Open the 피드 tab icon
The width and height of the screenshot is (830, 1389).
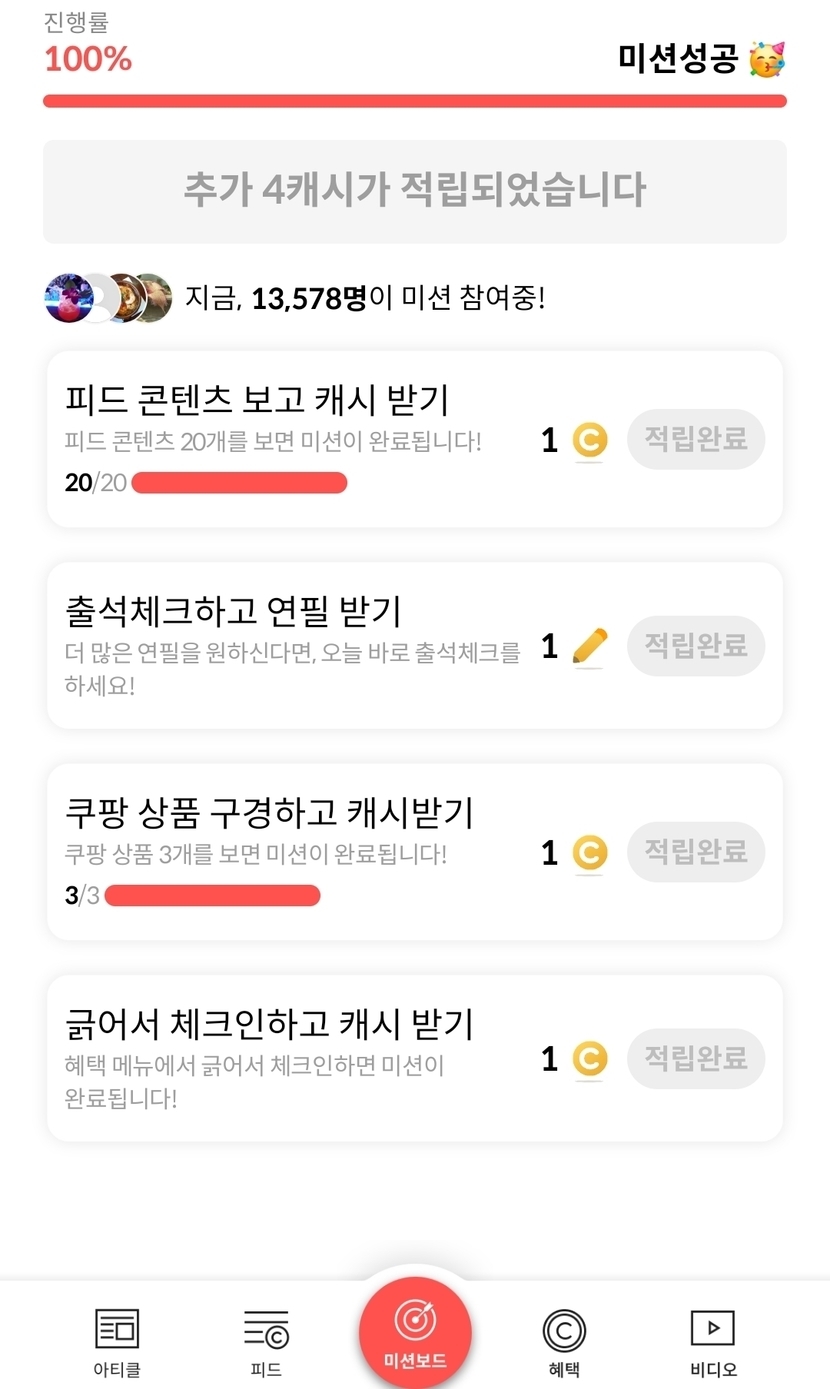click(266, 1330)
